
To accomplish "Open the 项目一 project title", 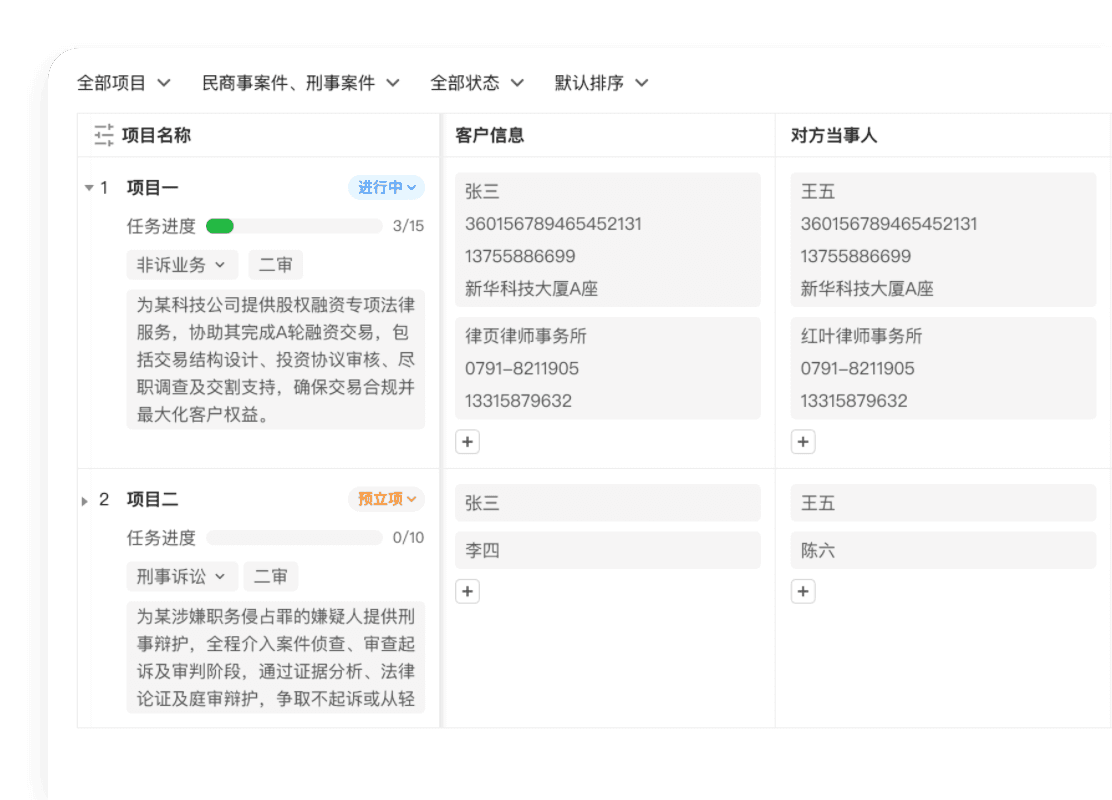I will (152, 188).
